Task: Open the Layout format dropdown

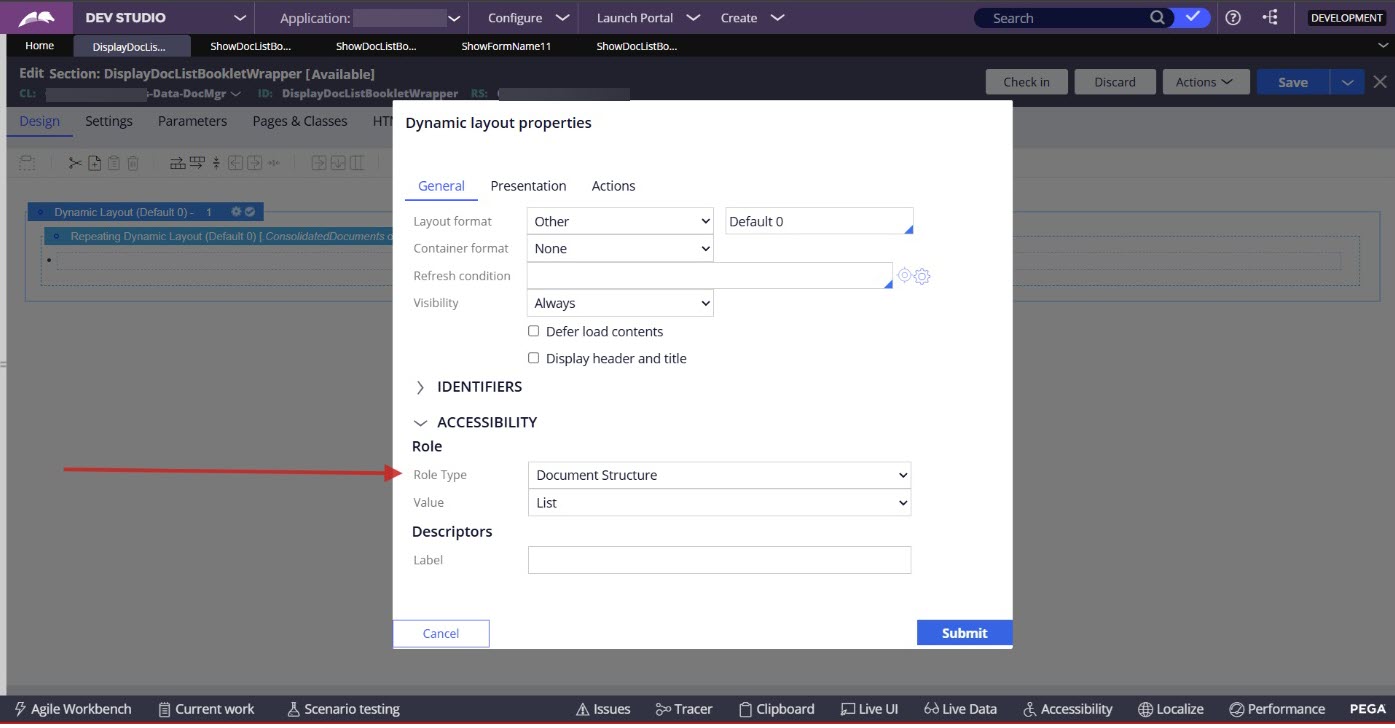Action: pos(620,221)
